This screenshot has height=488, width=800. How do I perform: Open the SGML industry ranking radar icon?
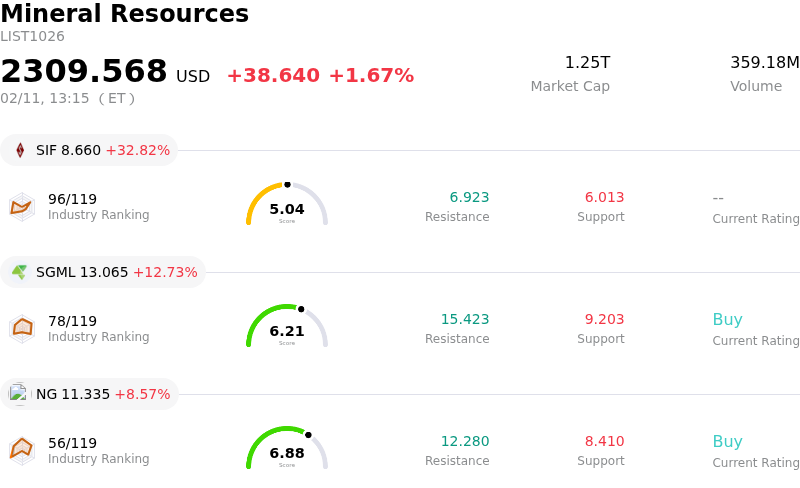22,328
